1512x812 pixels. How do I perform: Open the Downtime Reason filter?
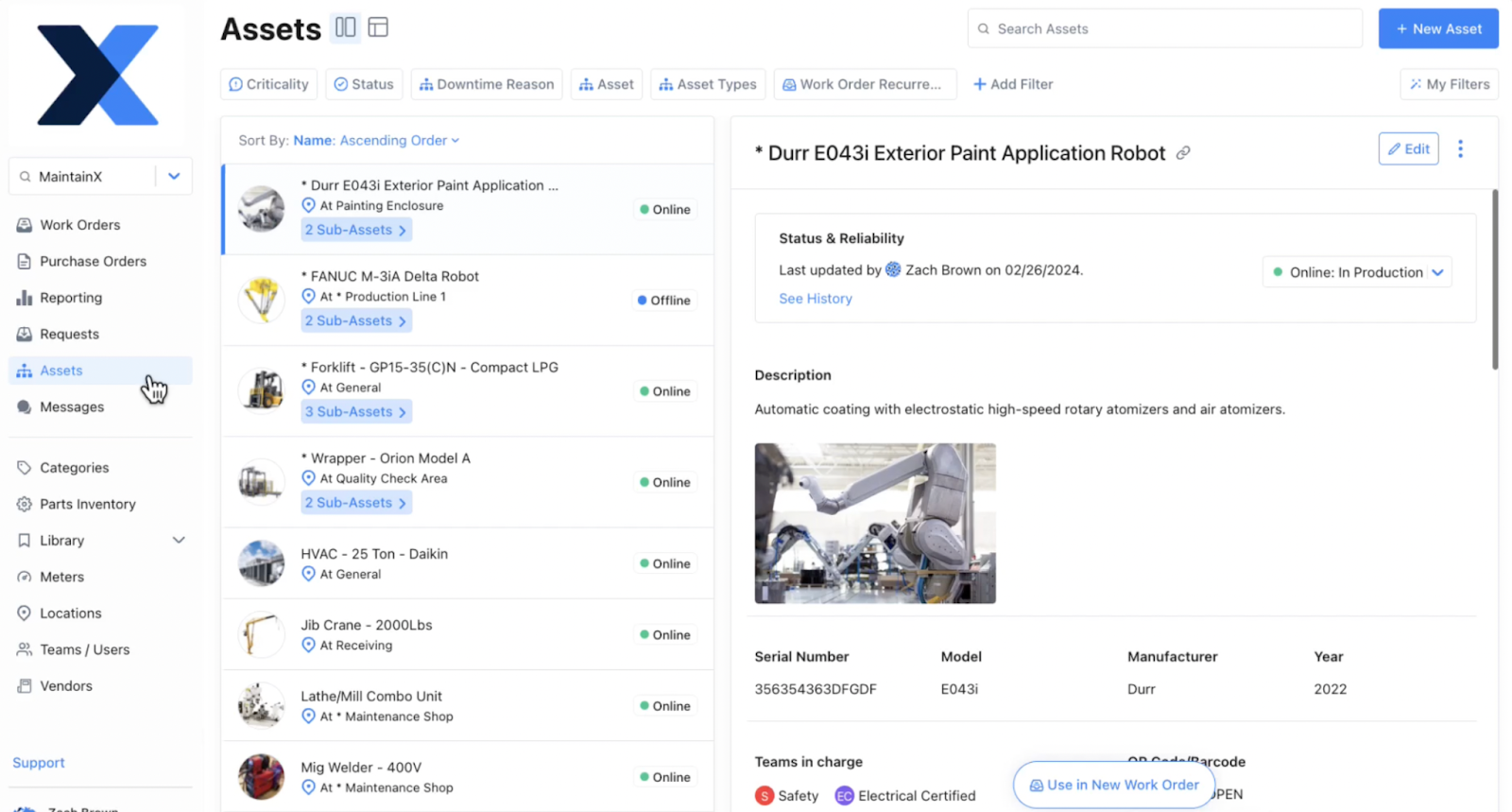pos(487,84)
